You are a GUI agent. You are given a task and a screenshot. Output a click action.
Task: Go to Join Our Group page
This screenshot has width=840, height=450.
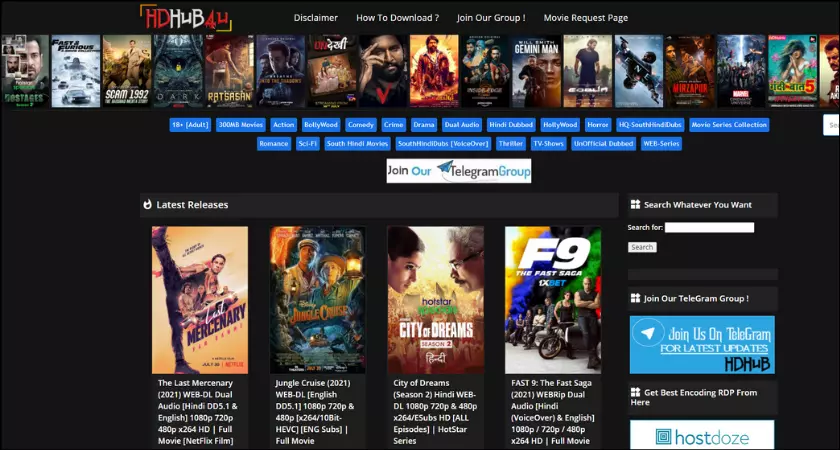point(491,18)
